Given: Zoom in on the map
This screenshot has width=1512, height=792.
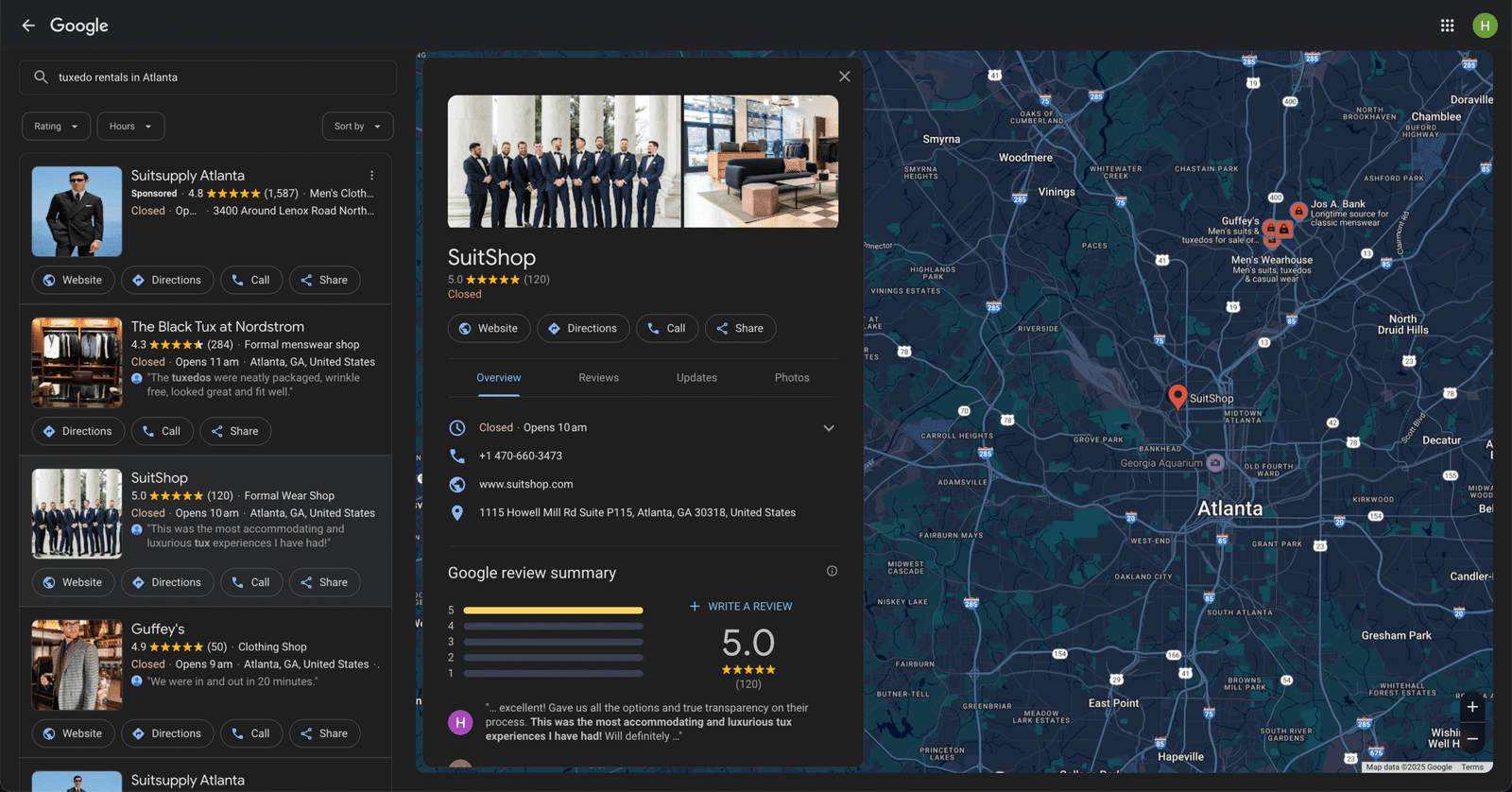Looking at the screenshot, I should pyautogui.click(x=1472, y=707).
